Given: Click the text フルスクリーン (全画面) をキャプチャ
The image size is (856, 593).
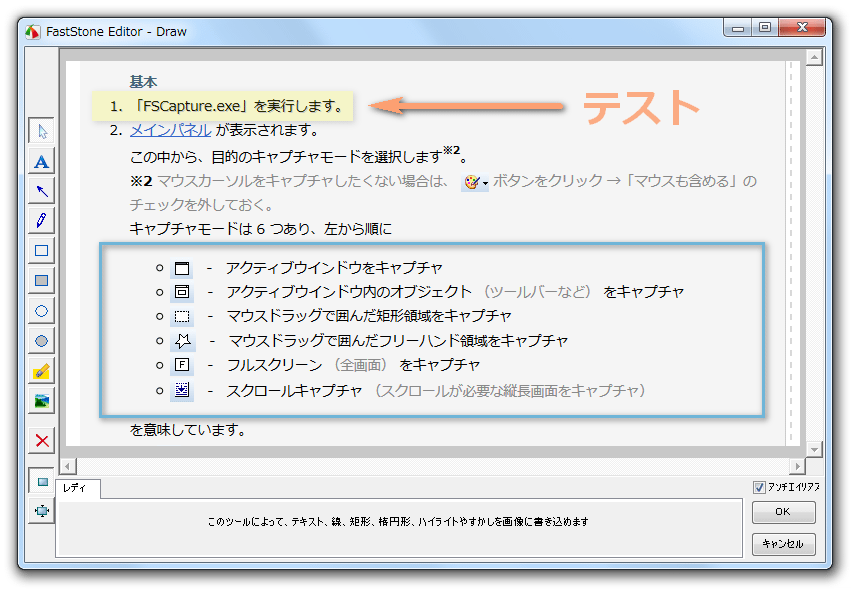Looking at the screenshot, I should click(x=353, y=365).
